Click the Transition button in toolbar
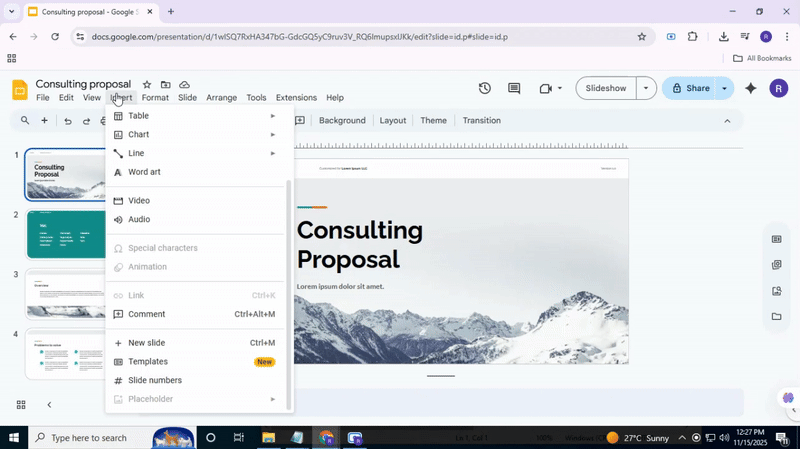This screenshot has height=449, width=800. click(x=481, y=121)
